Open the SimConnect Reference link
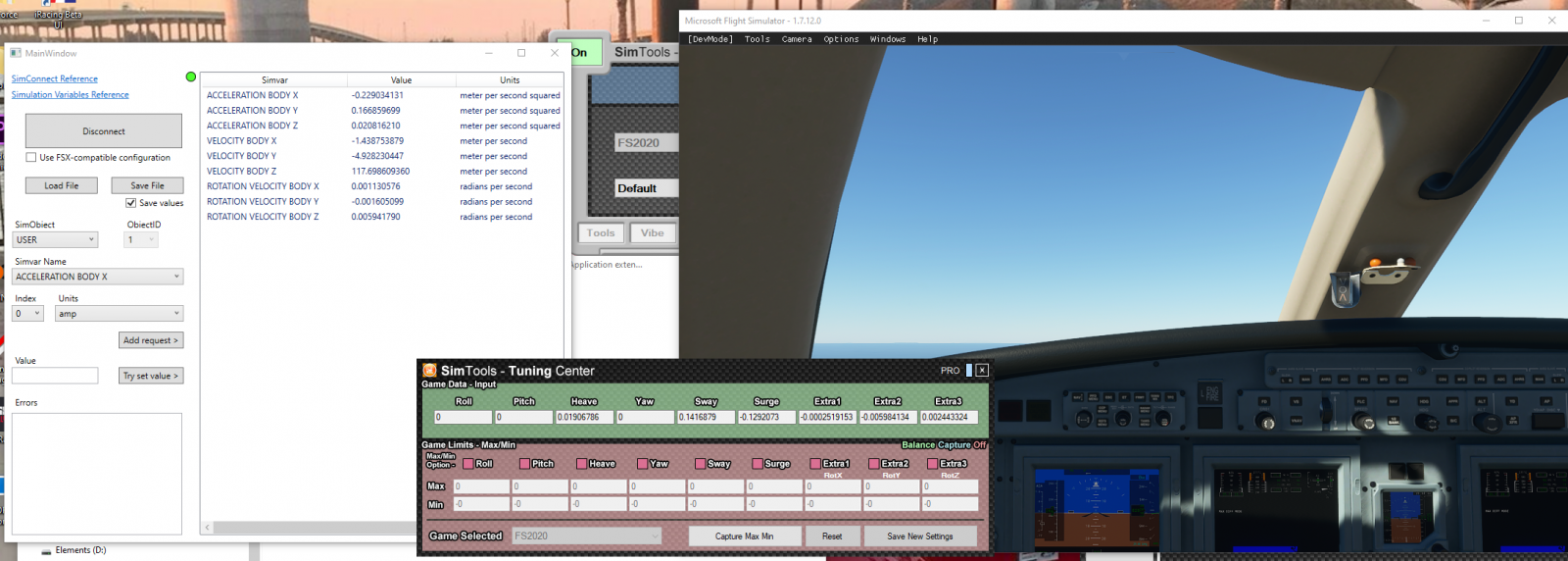 tap(54, 78)
